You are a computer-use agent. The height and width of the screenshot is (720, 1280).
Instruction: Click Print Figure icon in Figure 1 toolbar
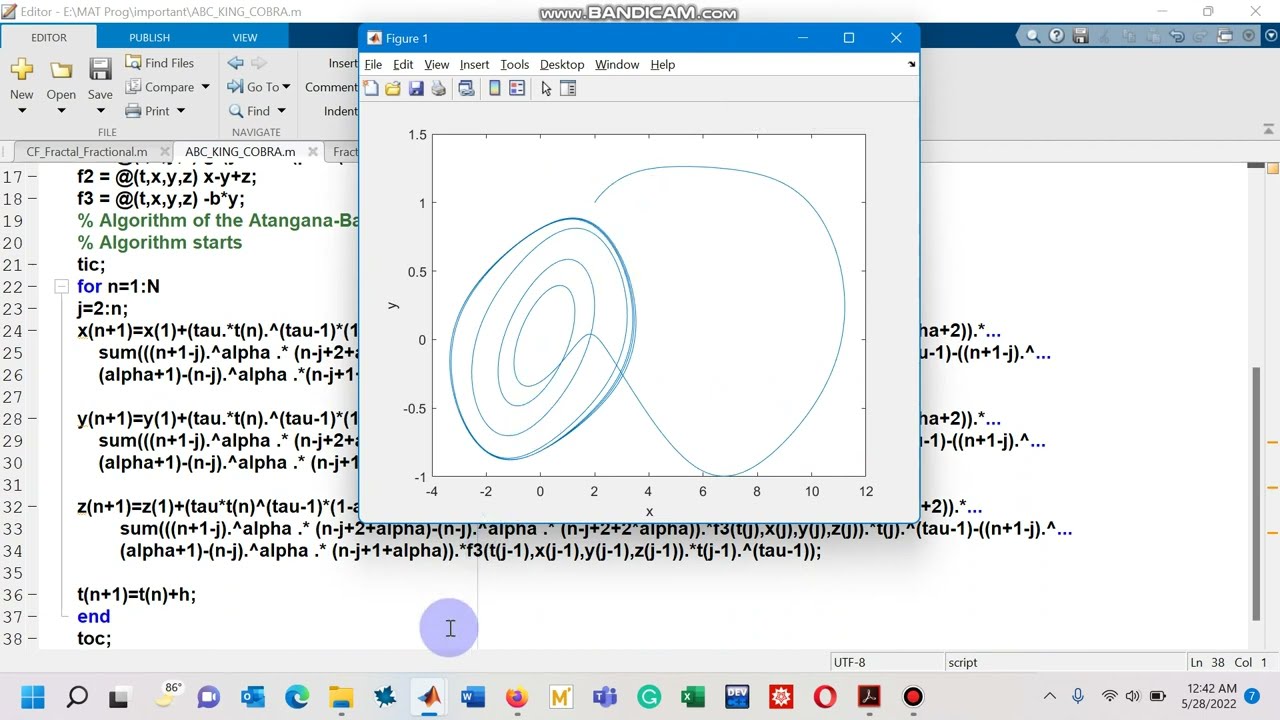[x=438, y=89]
